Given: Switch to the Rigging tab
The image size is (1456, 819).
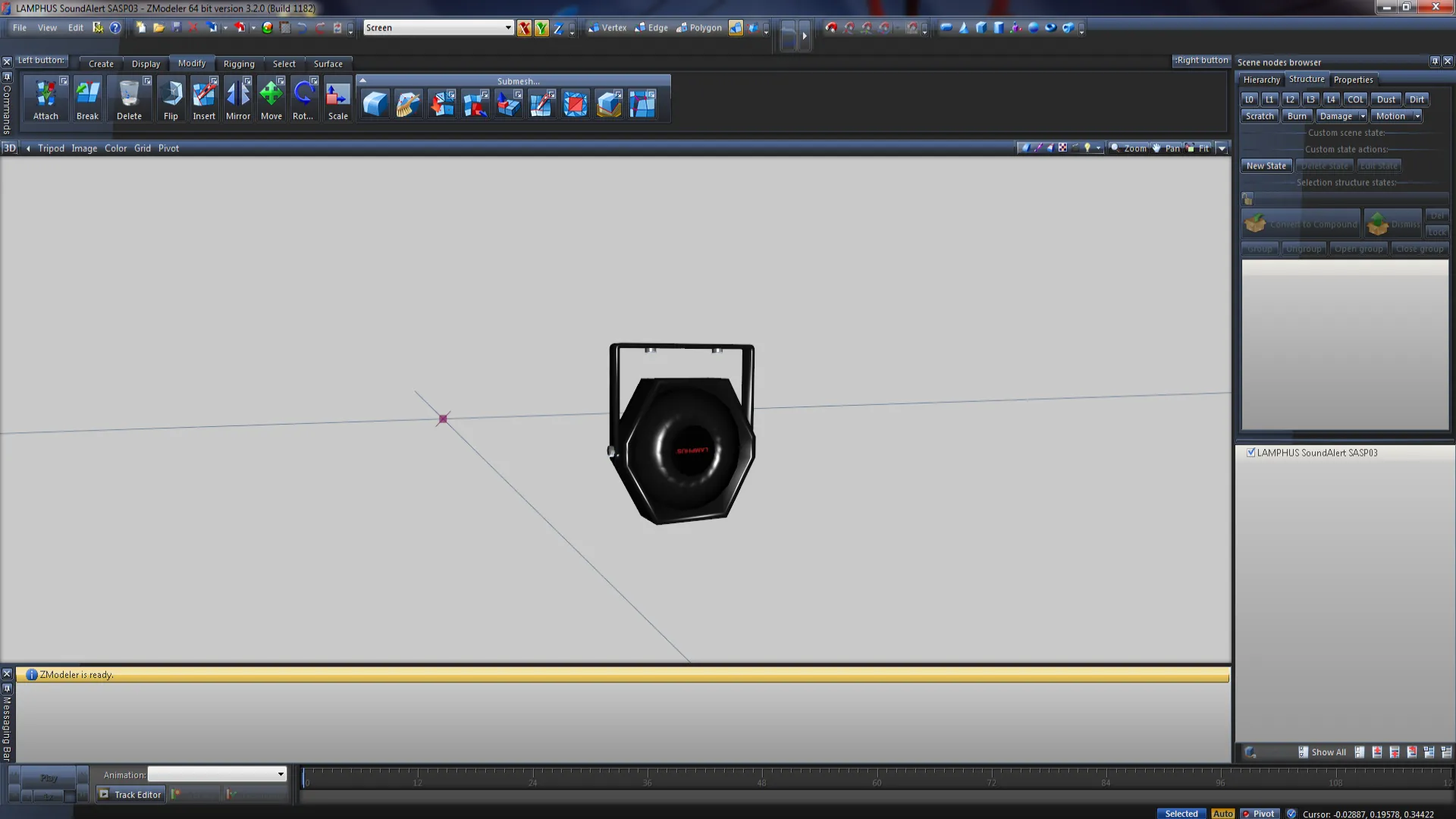Looking at the screenshot, I should click(x=239, y=64).
